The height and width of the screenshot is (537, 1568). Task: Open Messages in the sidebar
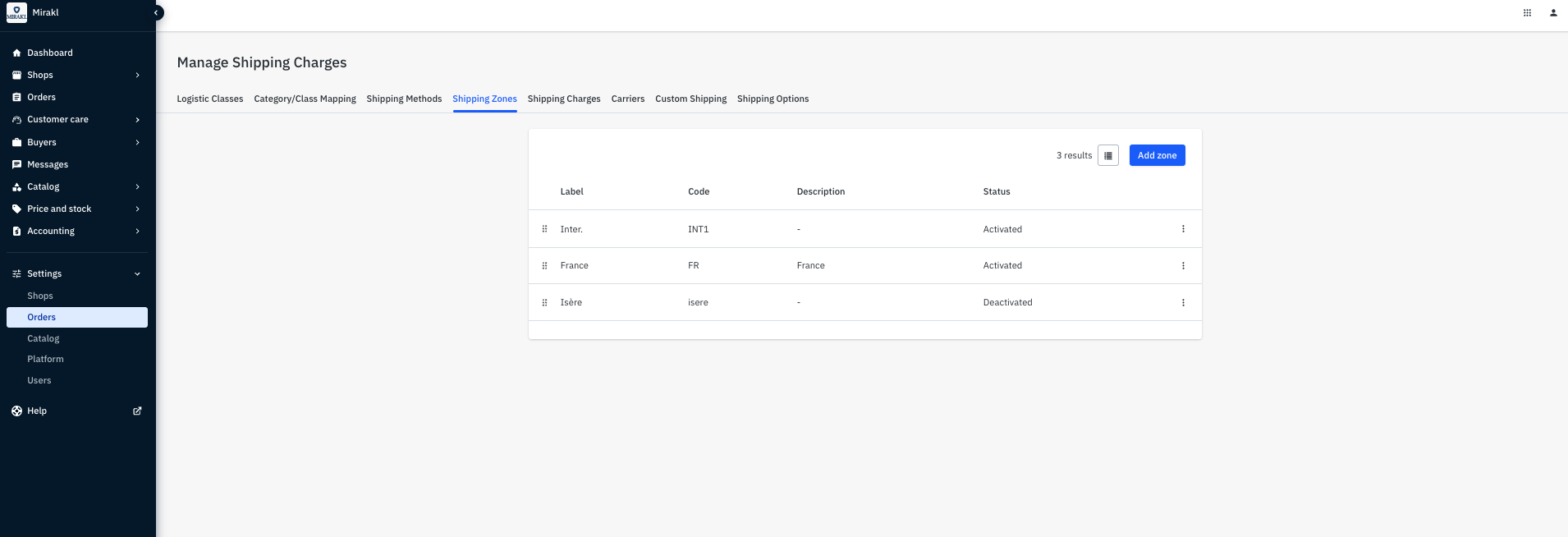[x=48, y=164]
